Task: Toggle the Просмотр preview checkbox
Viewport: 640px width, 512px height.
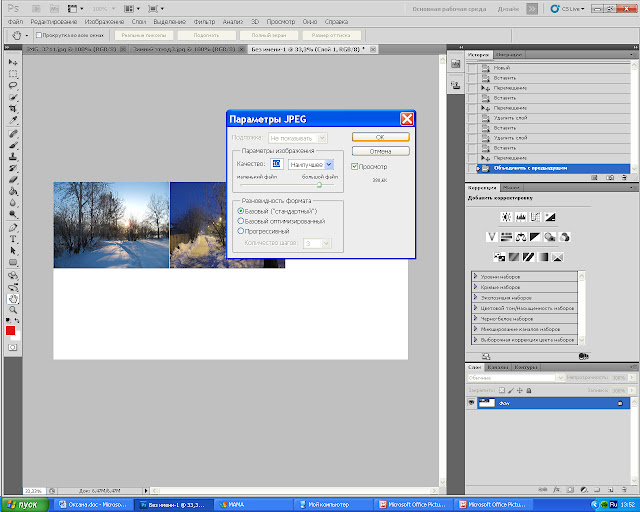Action: pyautogui.click(x=355, y=167)
